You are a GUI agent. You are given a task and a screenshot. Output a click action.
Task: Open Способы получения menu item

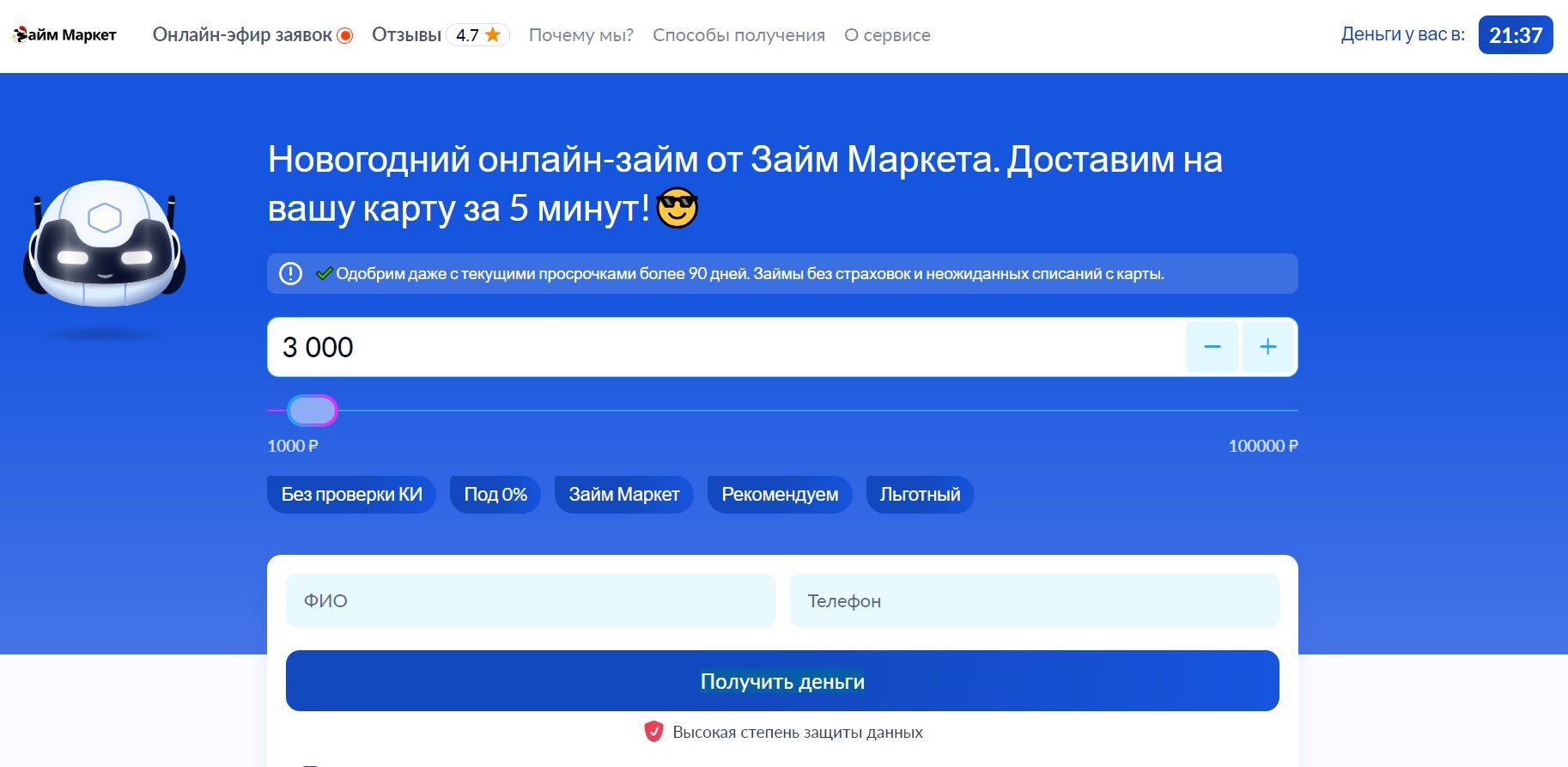point(738,35)
